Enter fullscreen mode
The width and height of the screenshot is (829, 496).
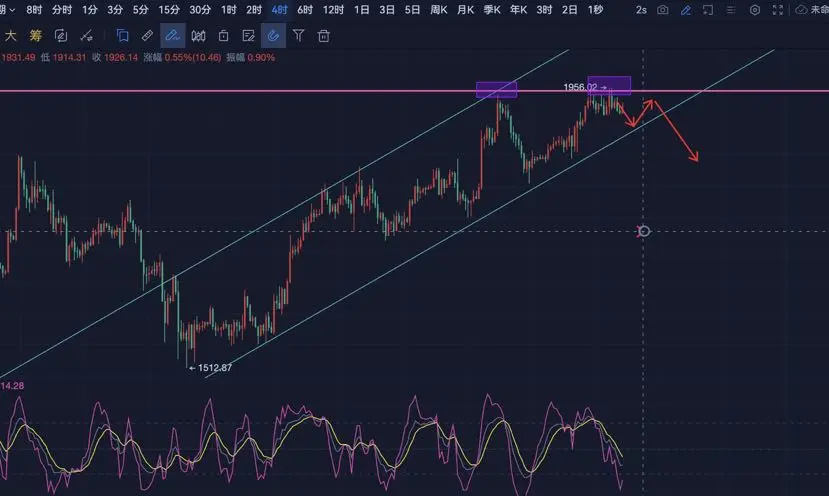tap(778, 10)
